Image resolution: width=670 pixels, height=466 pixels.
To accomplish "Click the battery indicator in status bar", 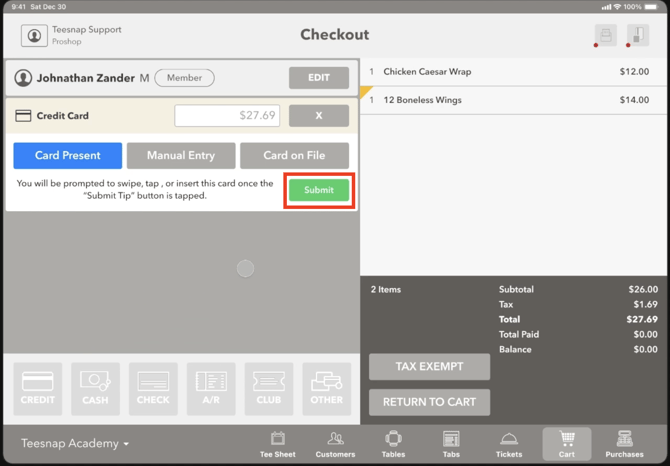I will (652, 7).
